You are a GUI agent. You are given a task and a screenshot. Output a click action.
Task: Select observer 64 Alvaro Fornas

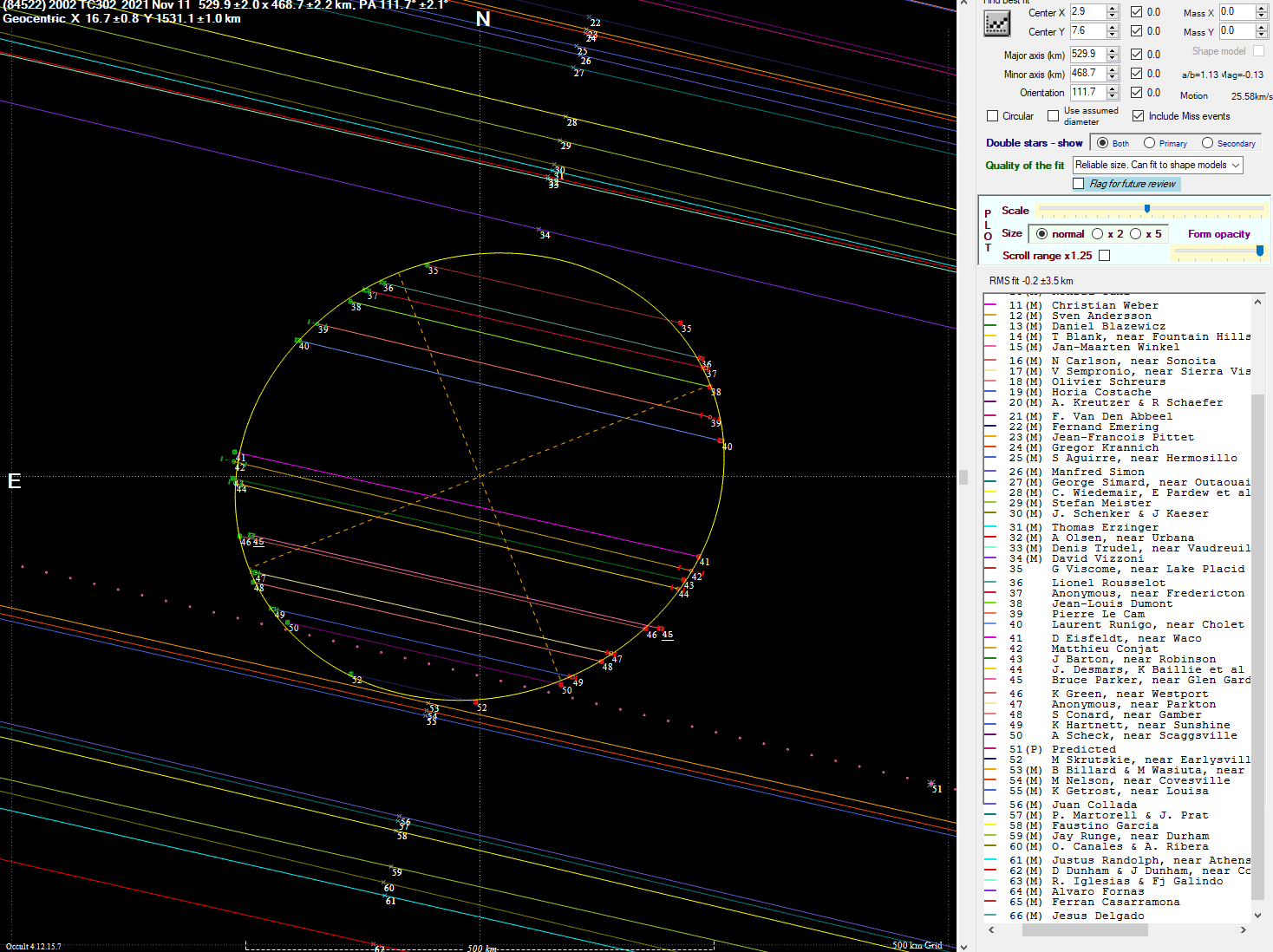click(x=1117, y=891)
